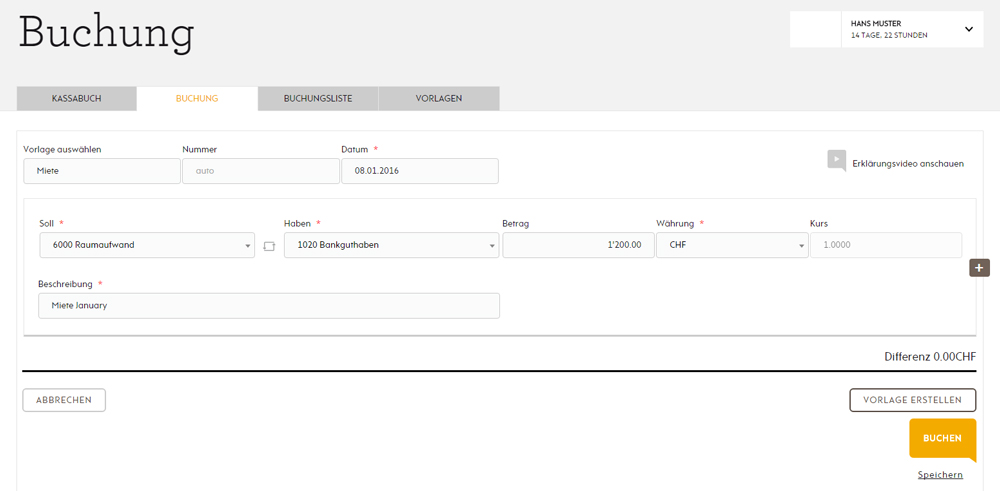Click the Erklärungsvideo anschauen link text
The image size is (1000, 491).
coord(908,164)
